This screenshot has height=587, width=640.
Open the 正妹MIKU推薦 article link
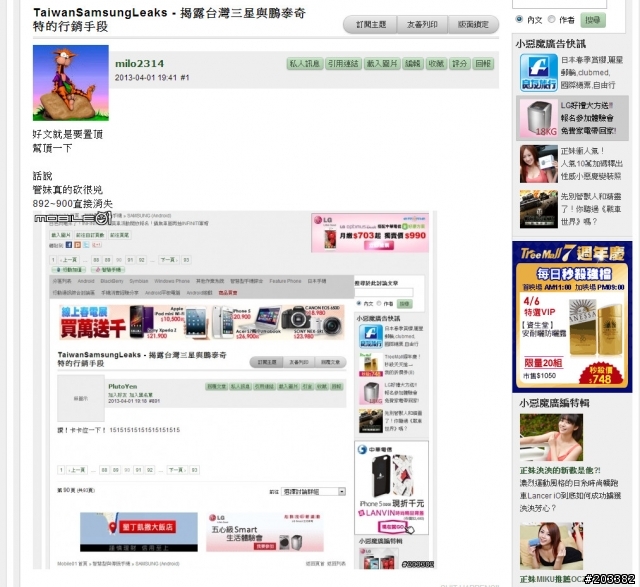pos(551,579)
